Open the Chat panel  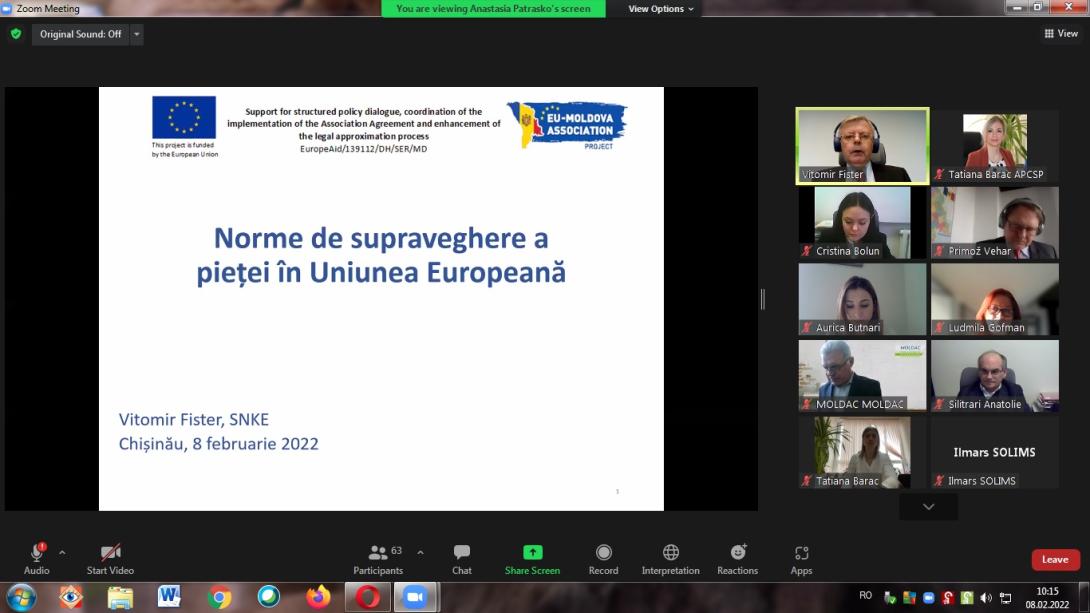(461, 559)
